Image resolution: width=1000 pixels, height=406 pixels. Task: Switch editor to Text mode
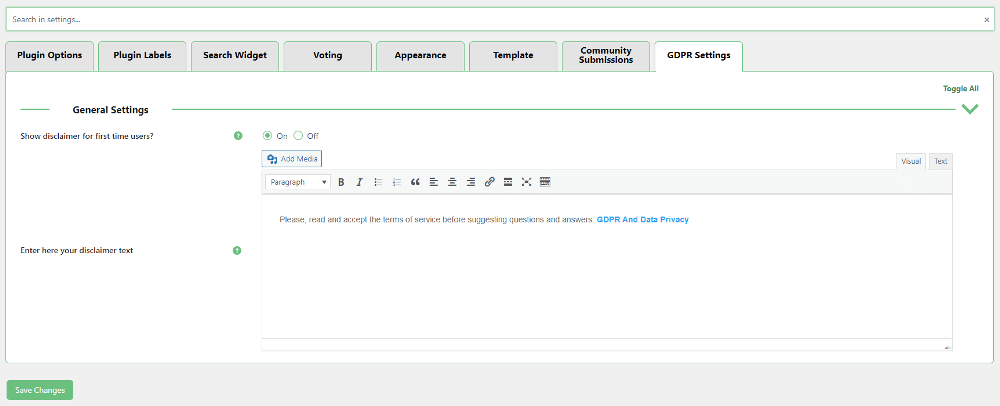point(940,161)
